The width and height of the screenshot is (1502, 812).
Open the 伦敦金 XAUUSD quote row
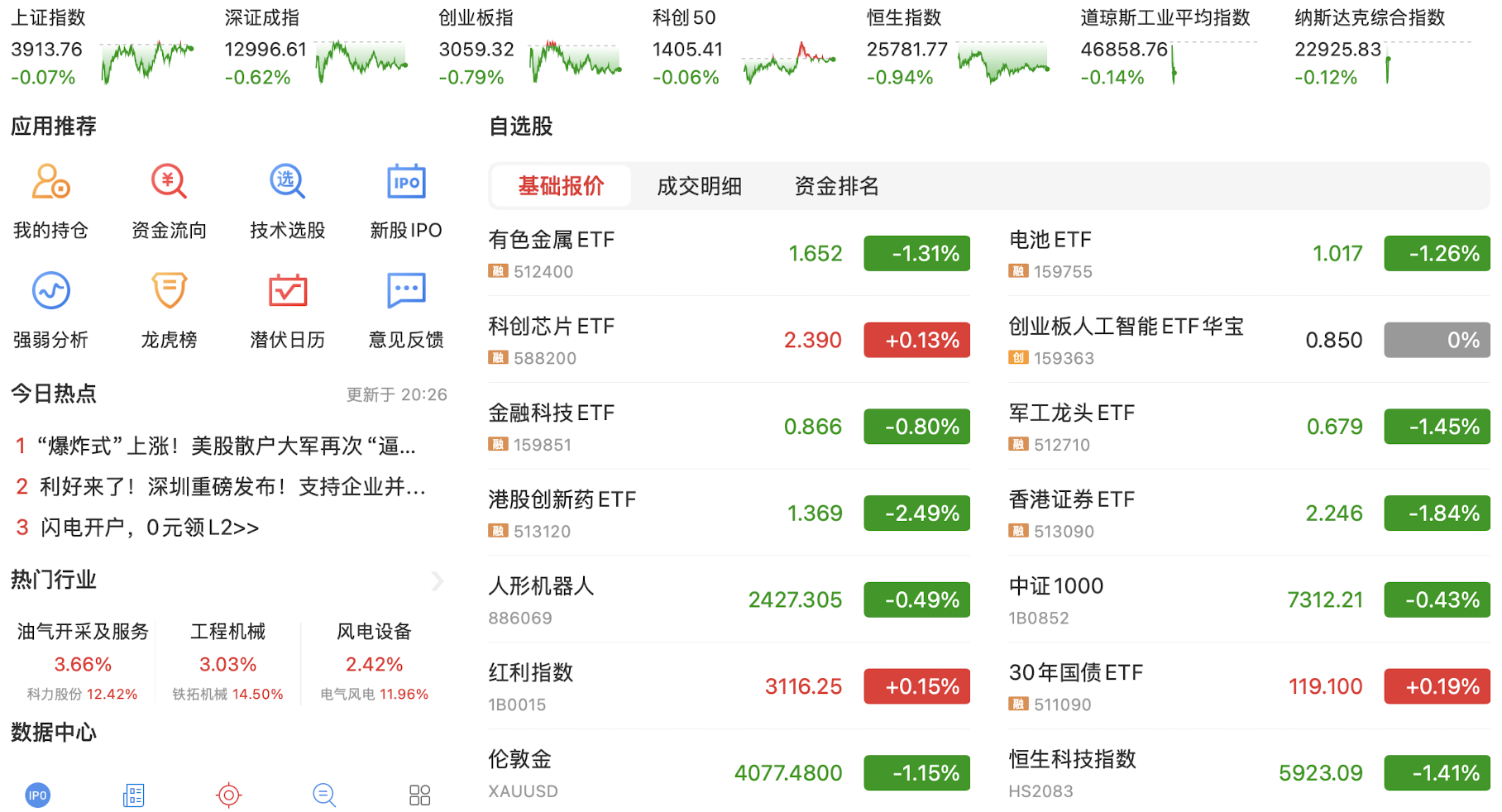pos(662,773)
